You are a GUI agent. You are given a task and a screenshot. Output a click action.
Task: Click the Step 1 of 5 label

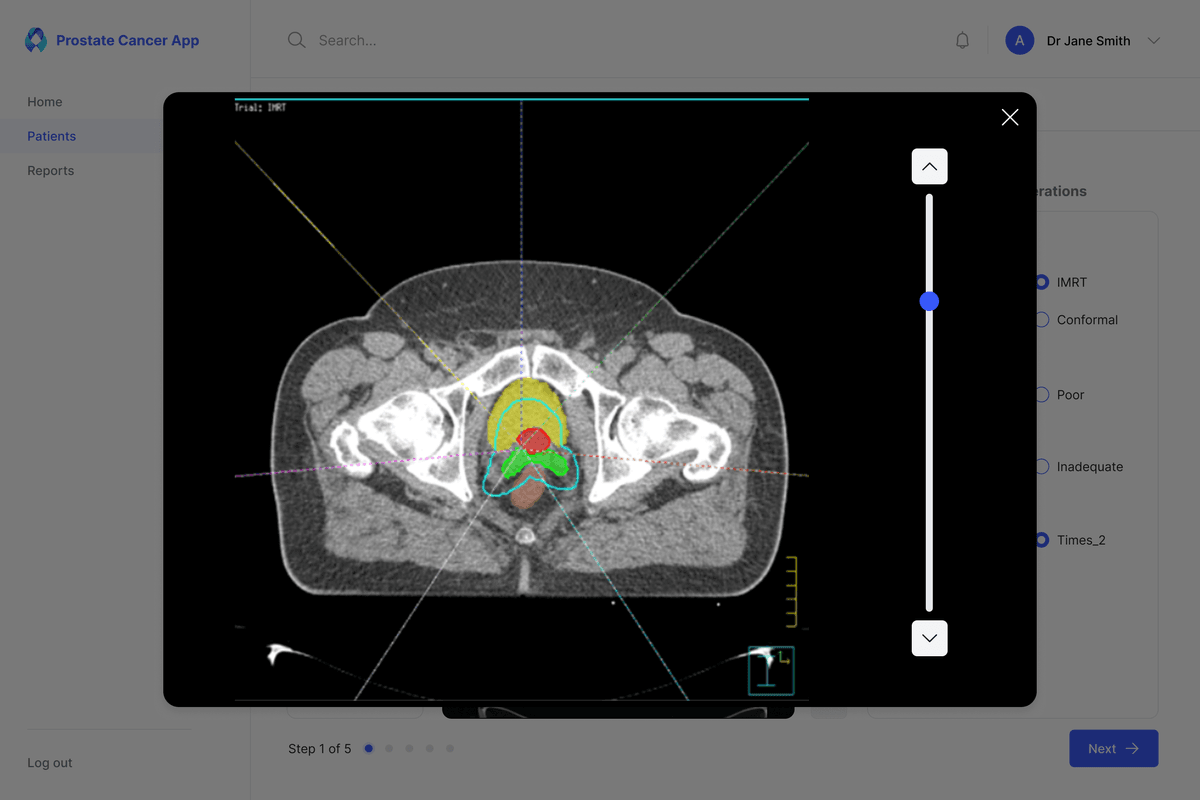click(320, 748)
